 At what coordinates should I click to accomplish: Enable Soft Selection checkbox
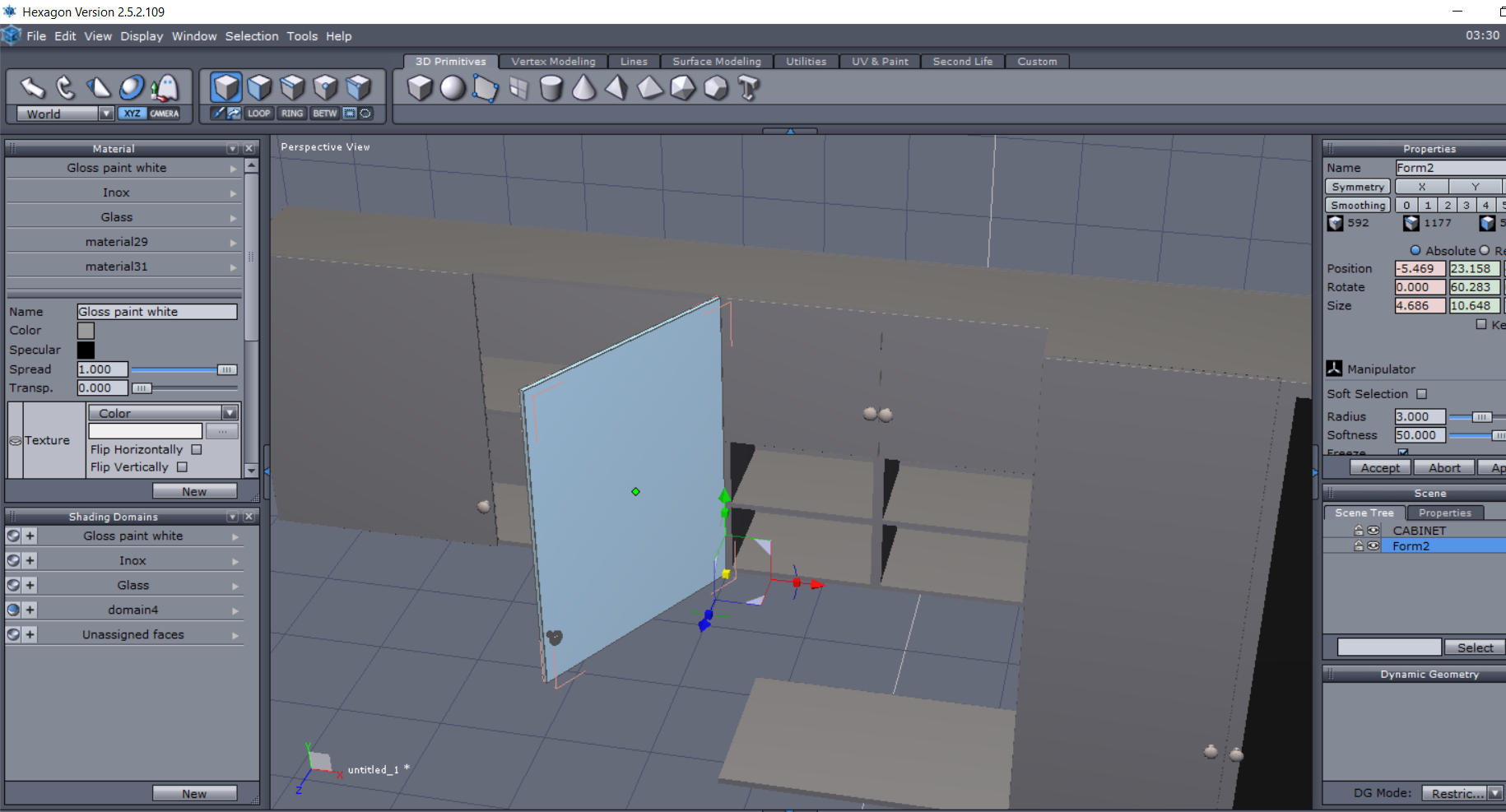point(1422,394)
